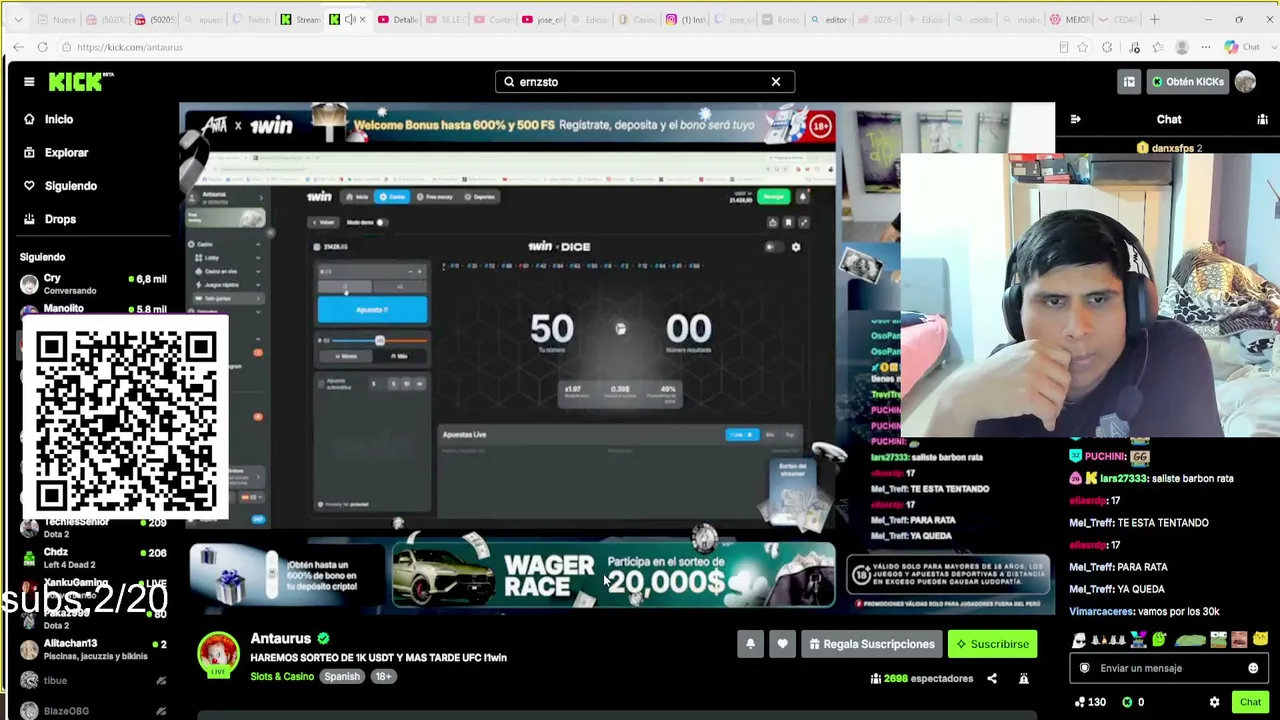Click the Wager Race banner in stream
Viewport: 1280px width, 720px height.
pos(612,575)
